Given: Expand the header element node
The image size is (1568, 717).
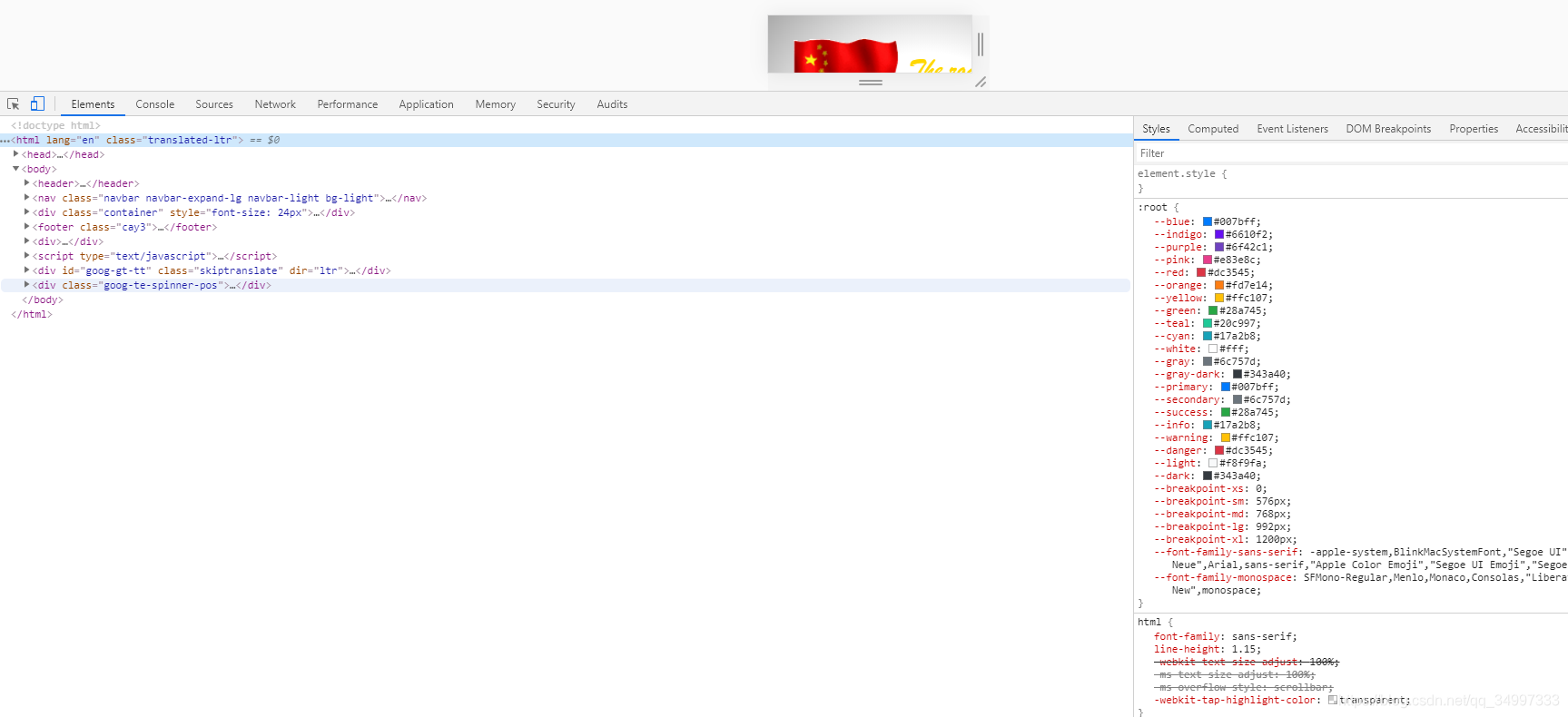Looking at the screenshot, I should (x=27, y=183).
